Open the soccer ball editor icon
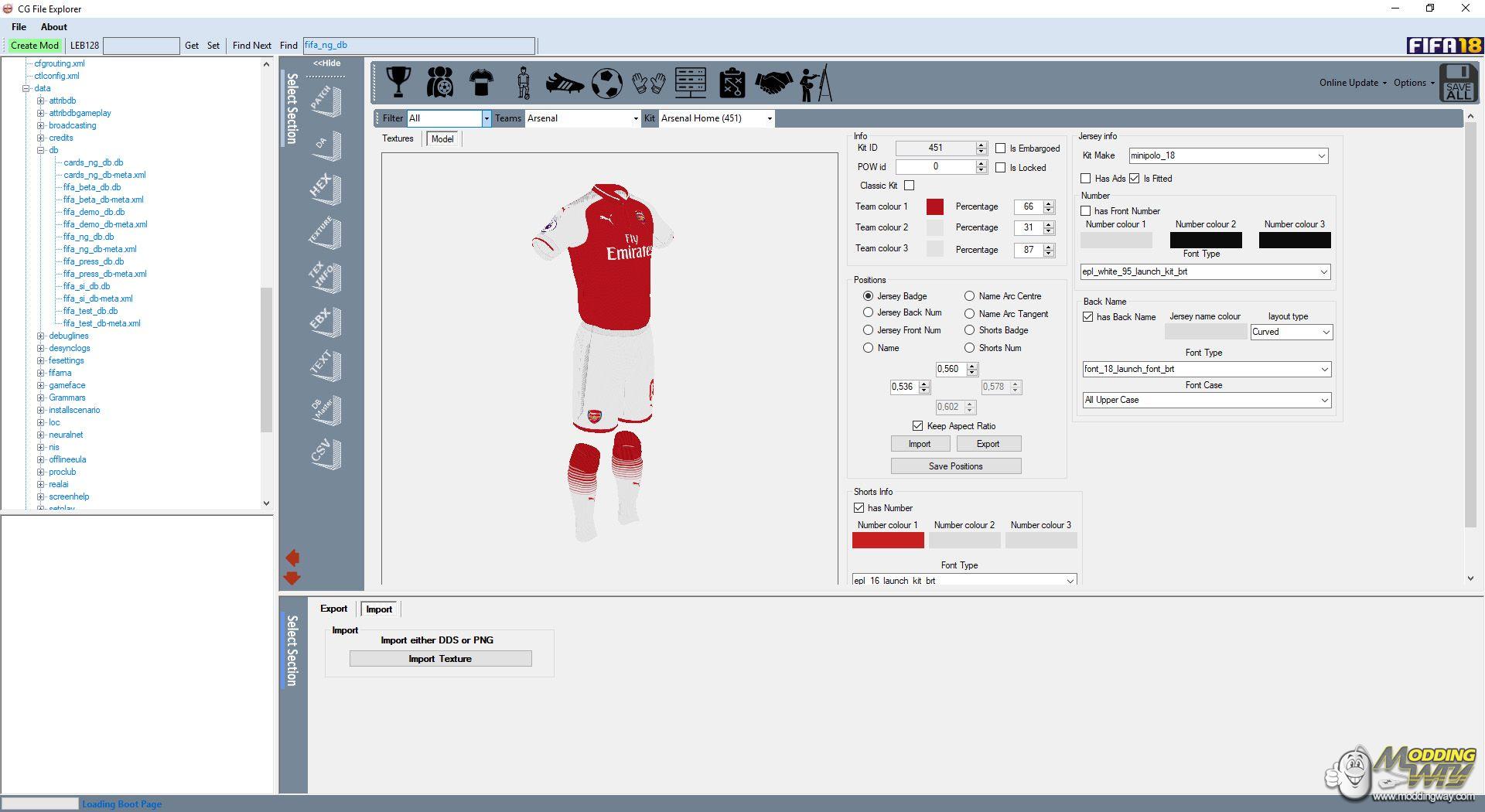The width and height of the screenshot is (1485, 812). (x=607, y=83)
